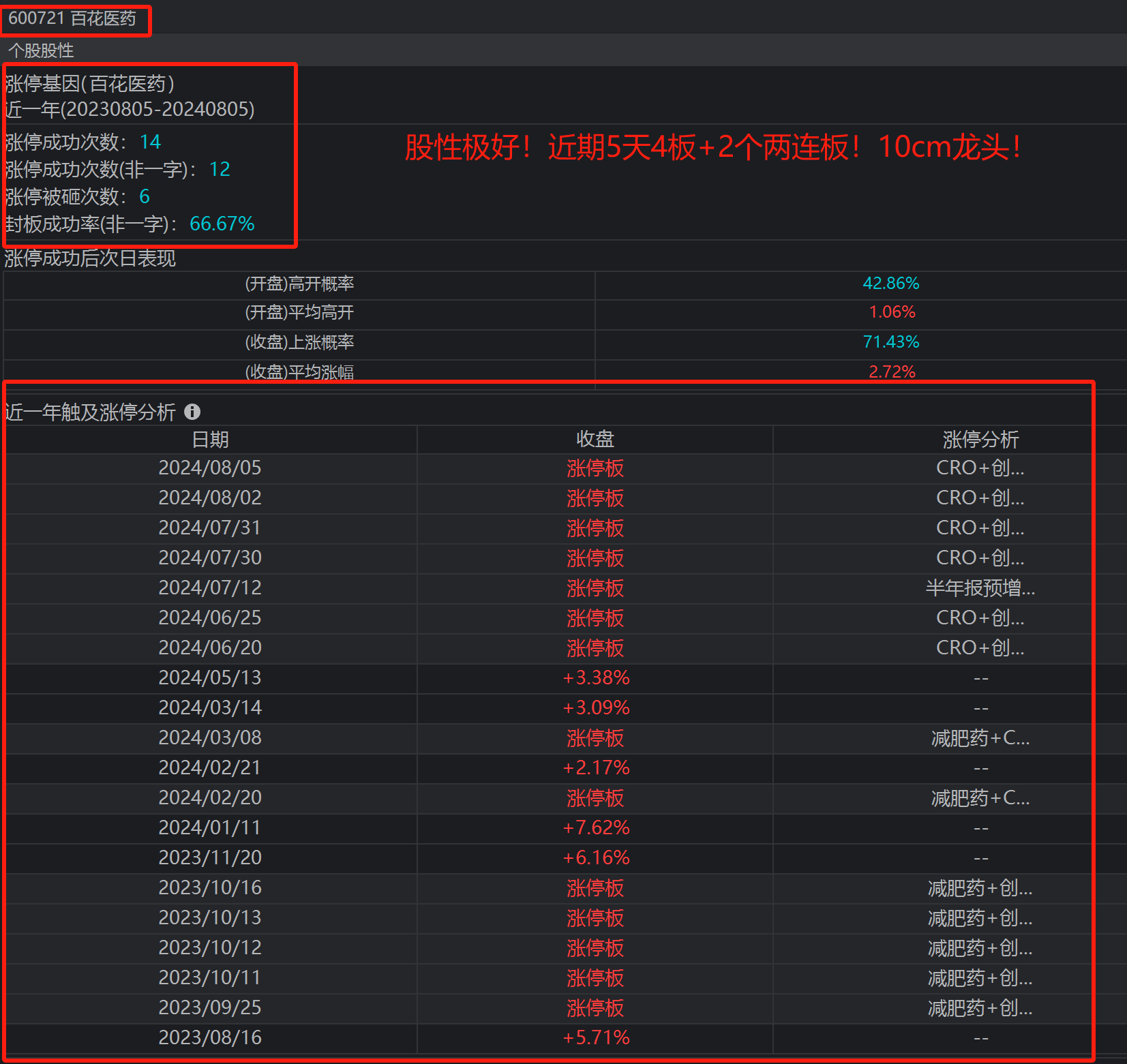Click the 71.43% 上涨概率 value

[x=891, y=341]
